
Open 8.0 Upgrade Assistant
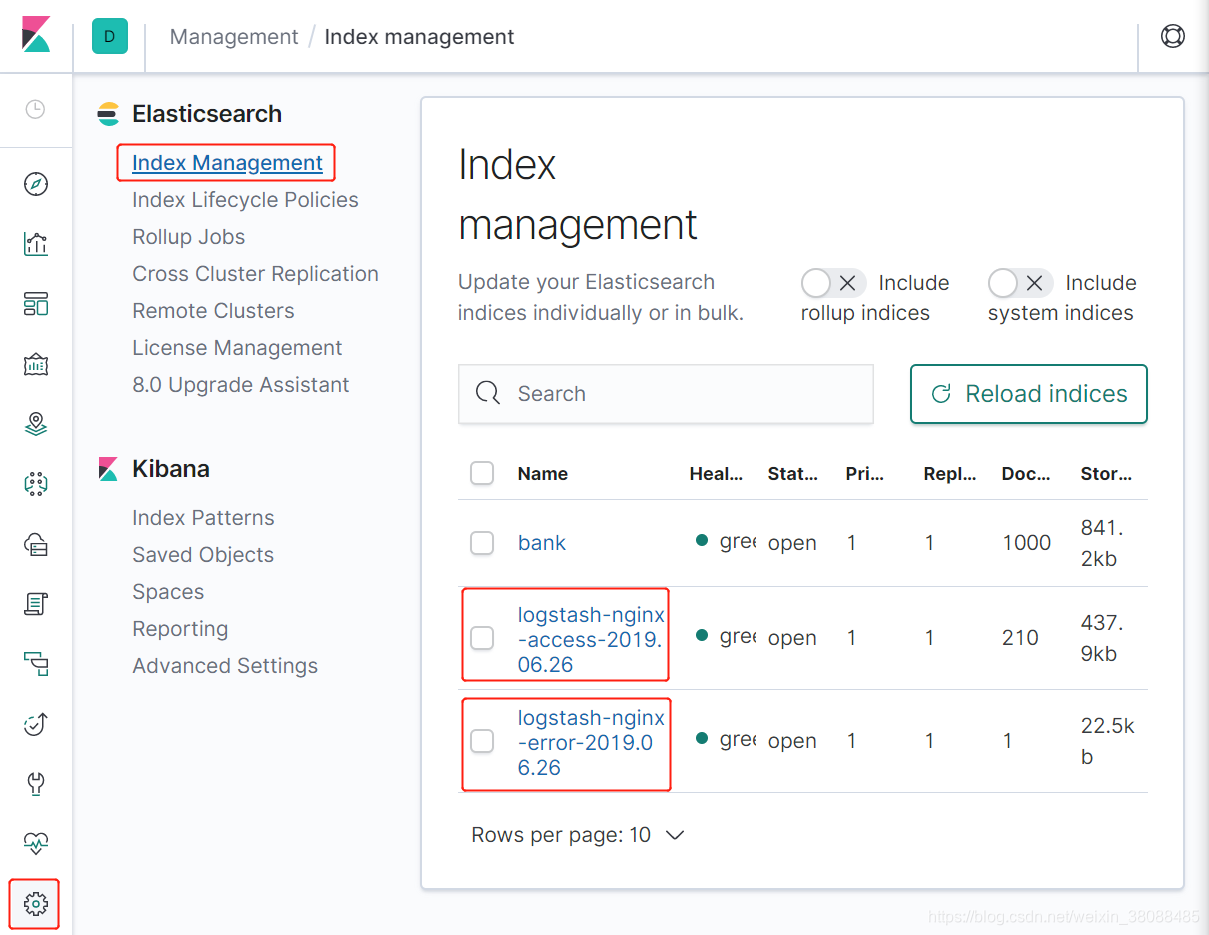[240, 385]
